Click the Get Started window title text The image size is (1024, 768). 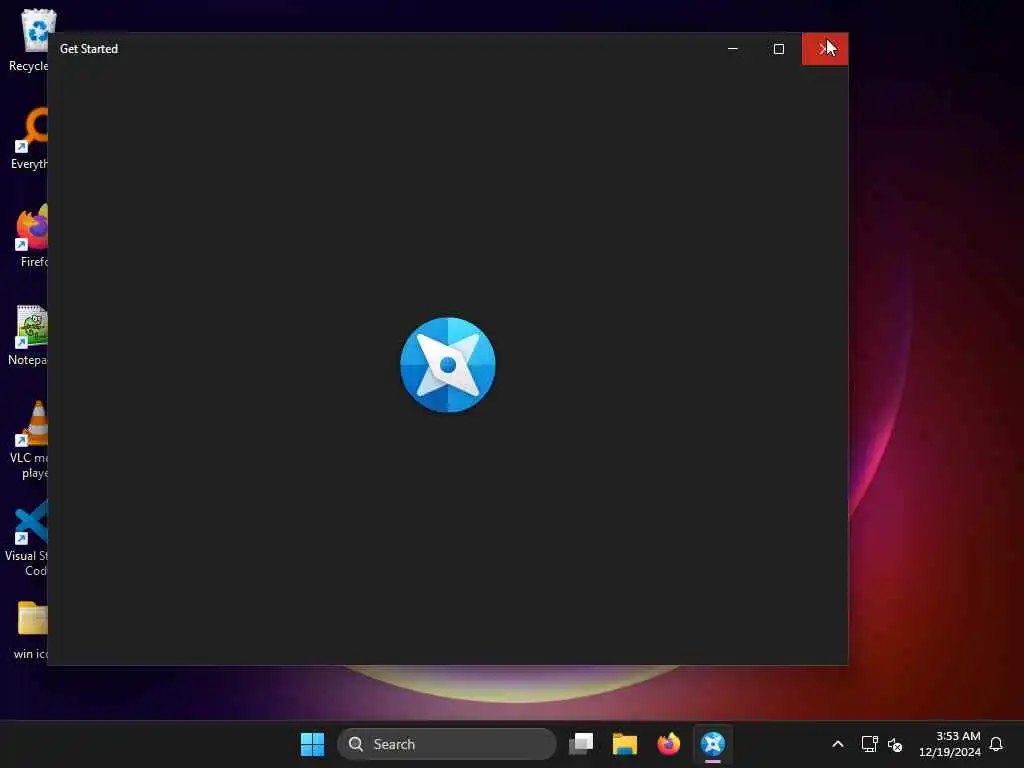(89, 49)
